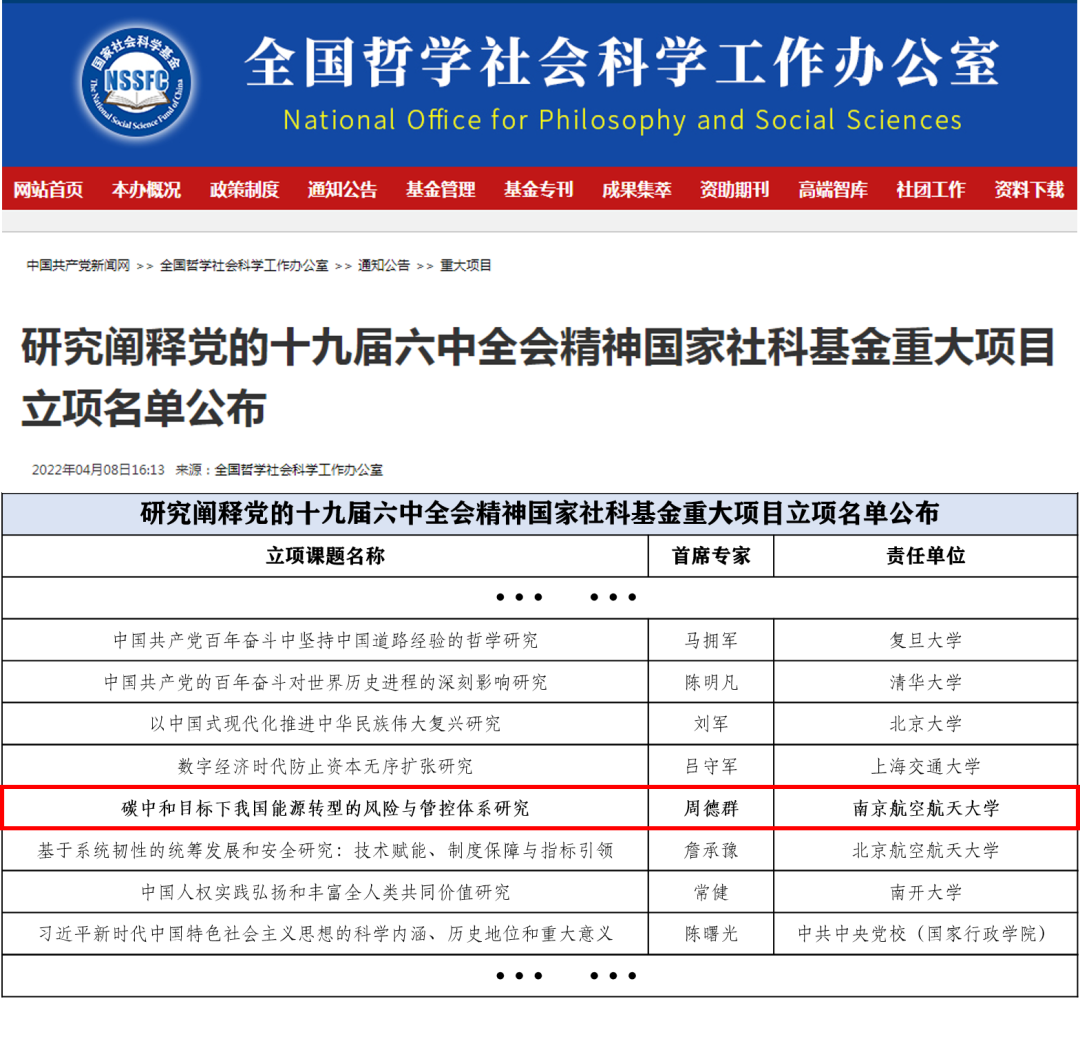The image size is (1080, 1041).
Task: Click the publish date 2022年04月08日16:13
Action: [98, 470]
